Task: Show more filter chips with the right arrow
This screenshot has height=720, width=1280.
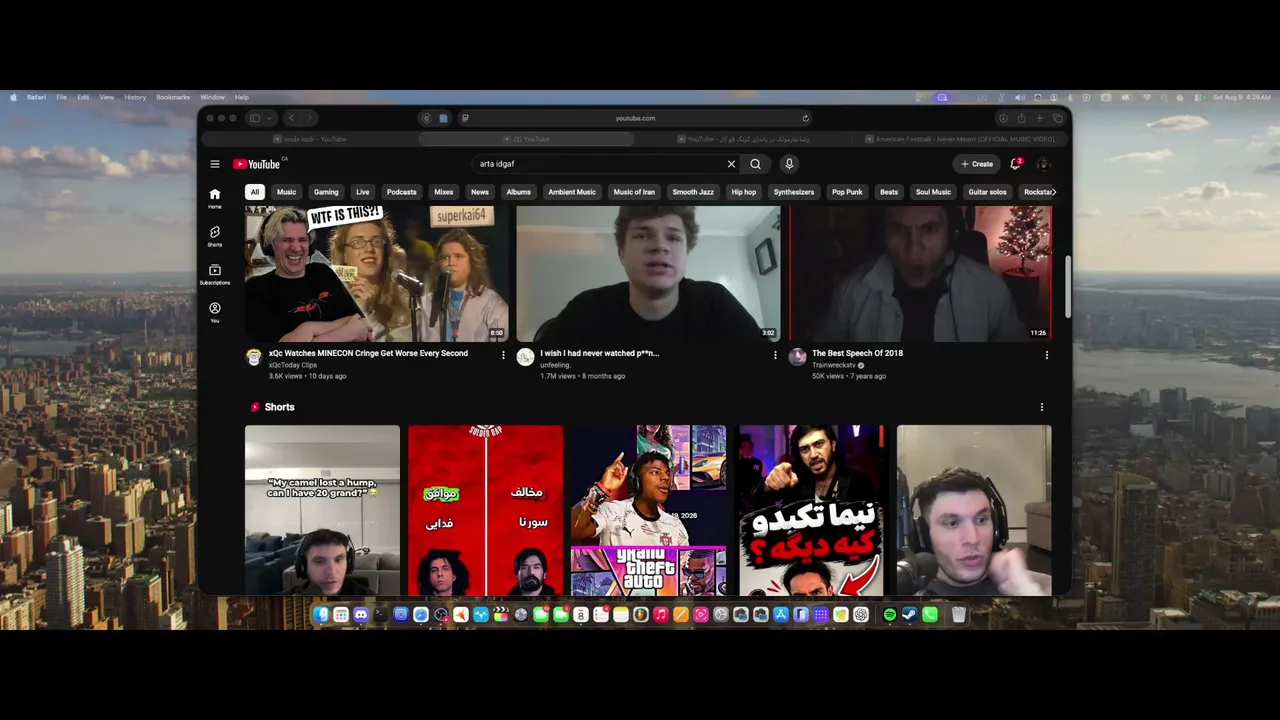Action: [1053, 192]
